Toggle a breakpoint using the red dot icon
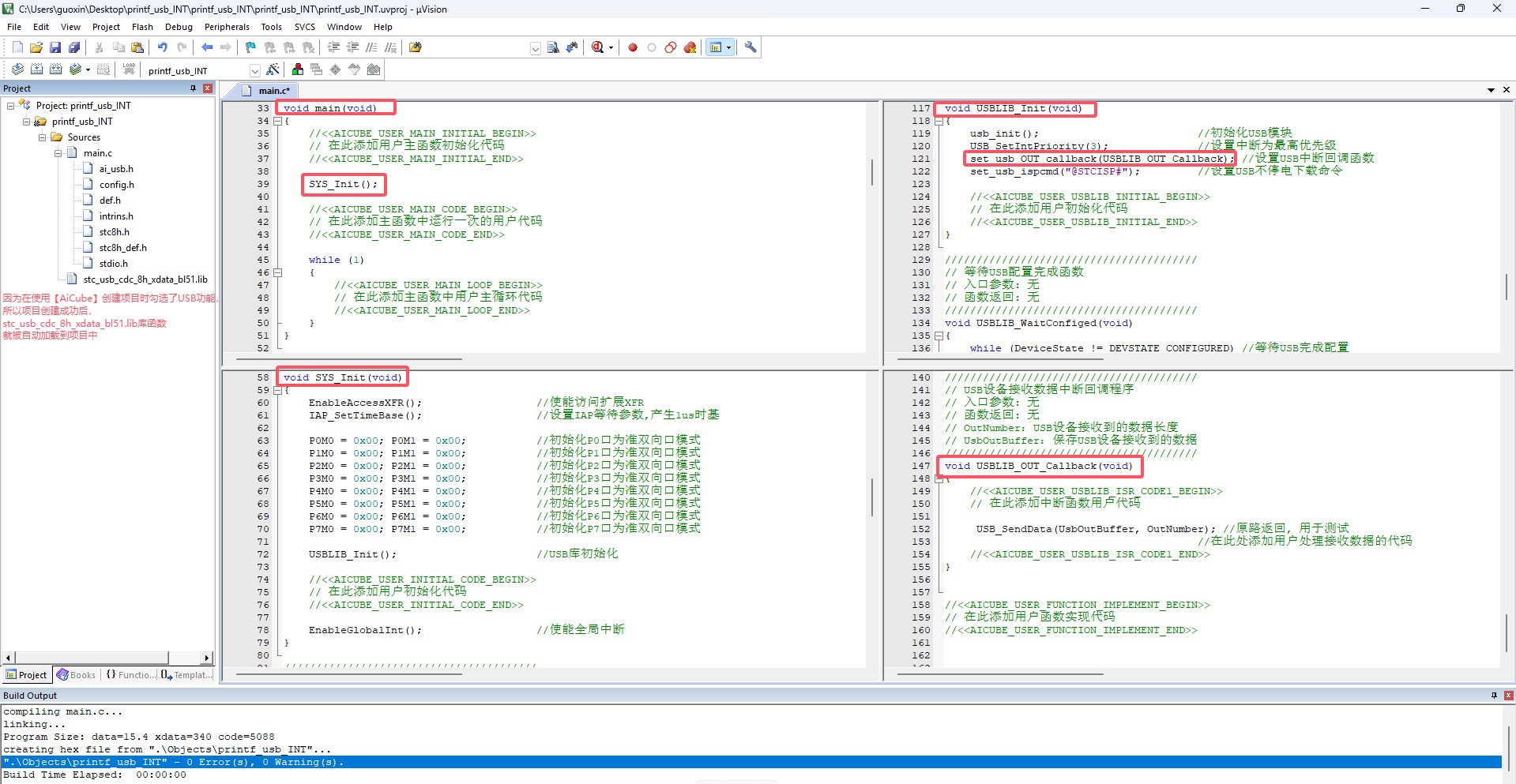 pos(633,47)
